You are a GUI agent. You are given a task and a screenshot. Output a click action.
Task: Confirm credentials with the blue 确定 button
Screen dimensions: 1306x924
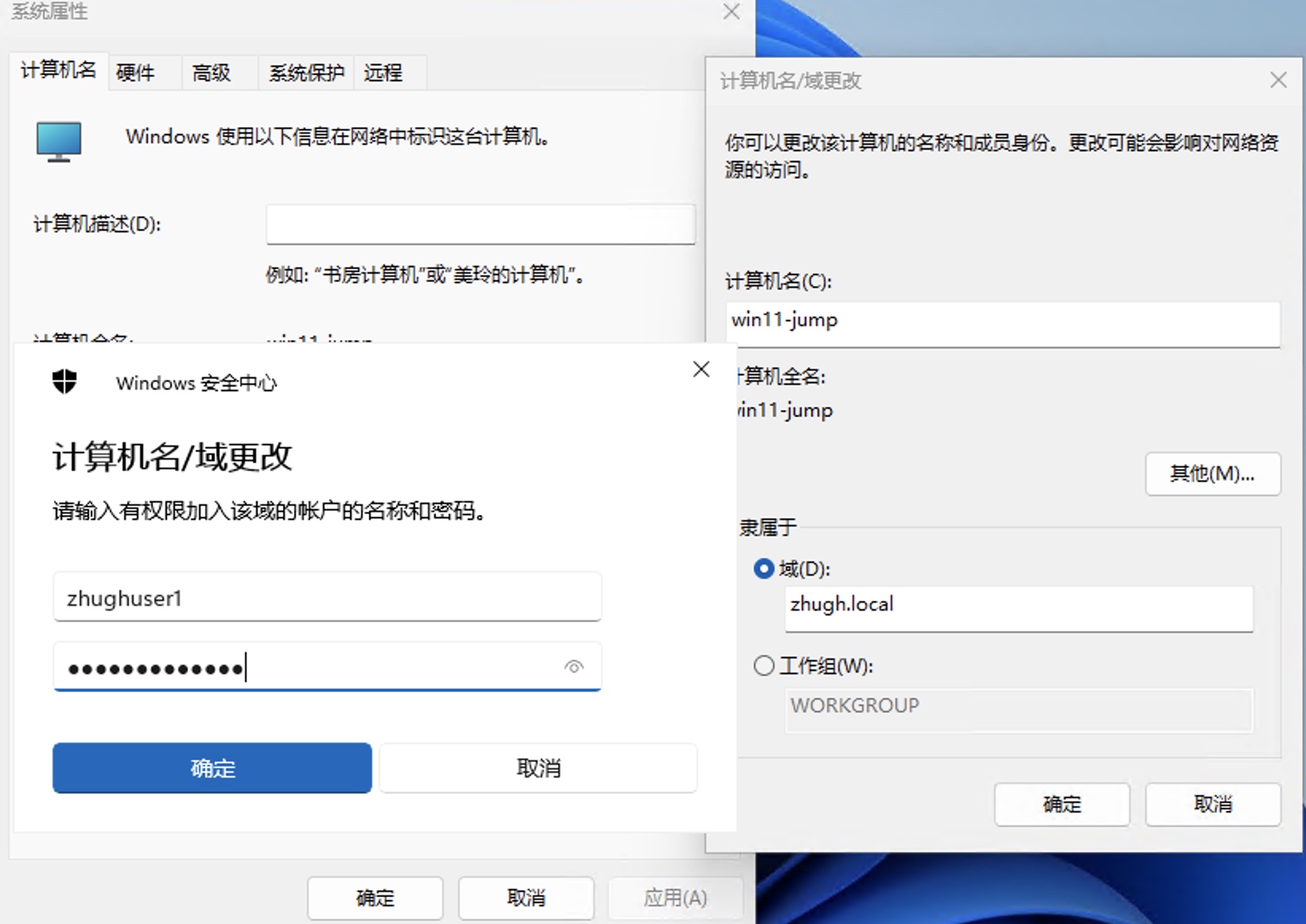coord(212,768)
